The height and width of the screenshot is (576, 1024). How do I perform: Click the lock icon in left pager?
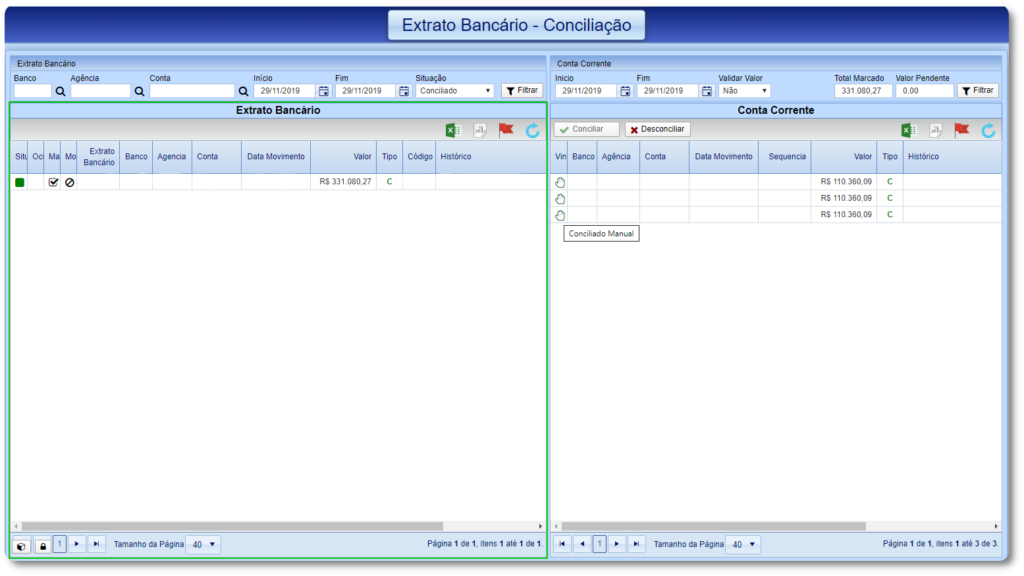42,545
